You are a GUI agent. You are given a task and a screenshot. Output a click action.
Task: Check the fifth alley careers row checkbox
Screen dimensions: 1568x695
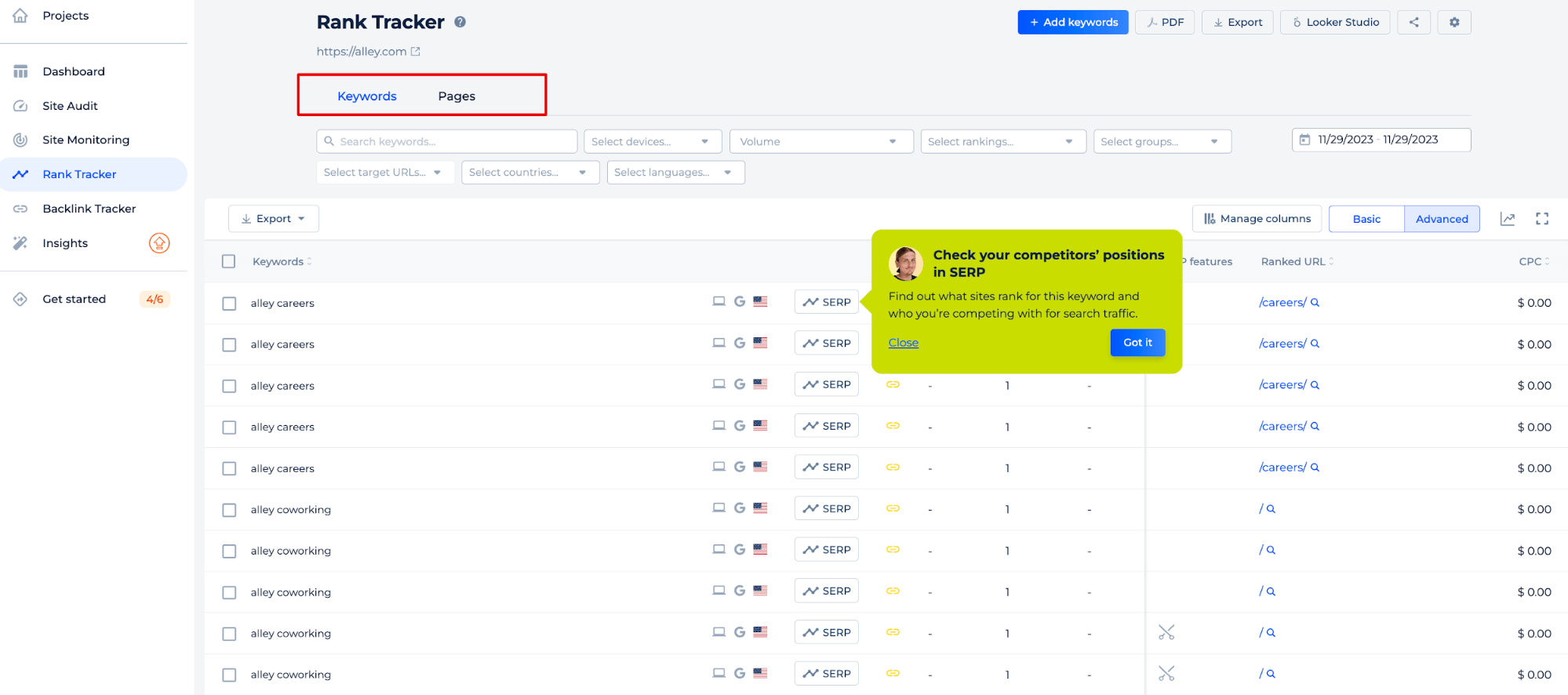tap(229, 469)
